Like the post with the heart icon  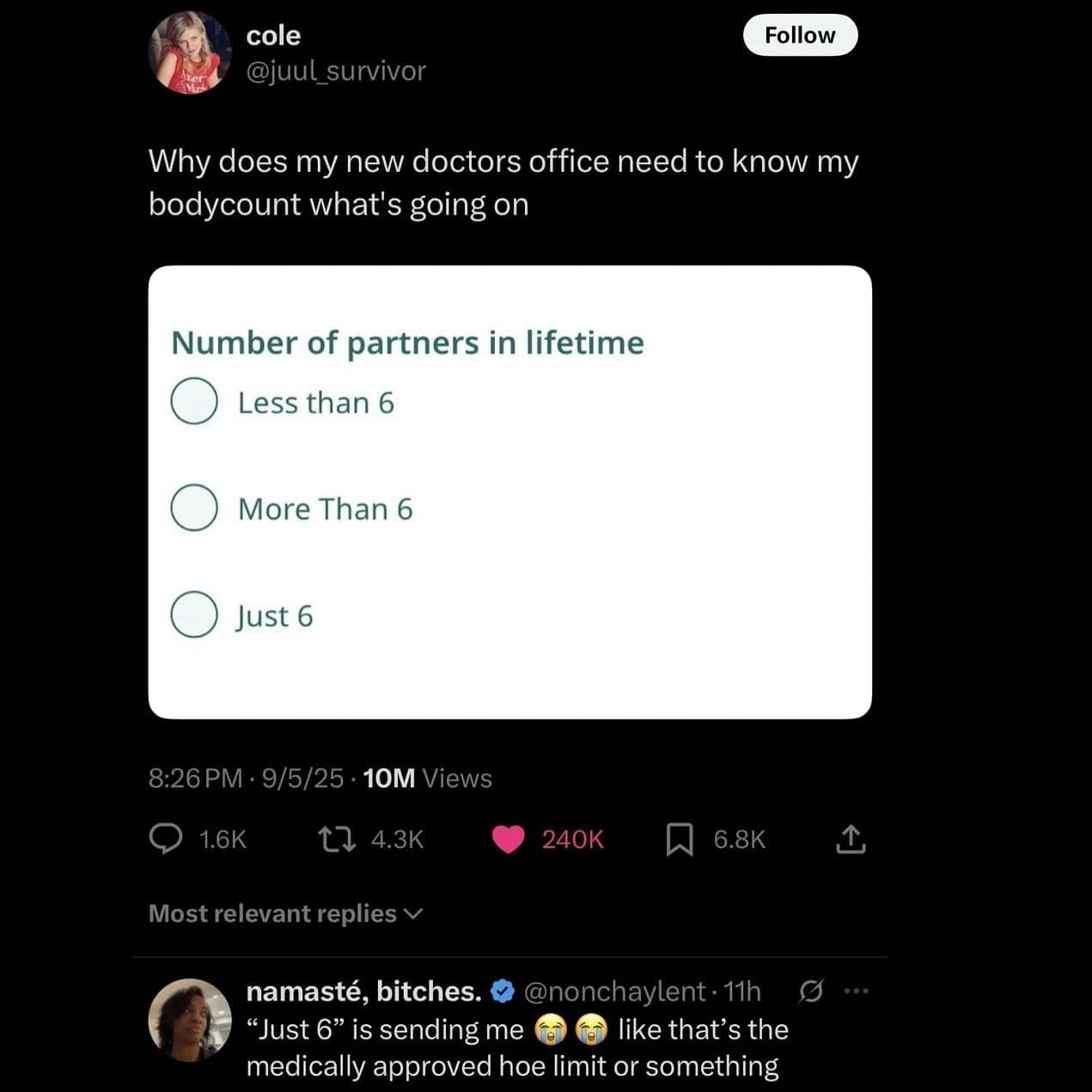(x=509, y=839)
